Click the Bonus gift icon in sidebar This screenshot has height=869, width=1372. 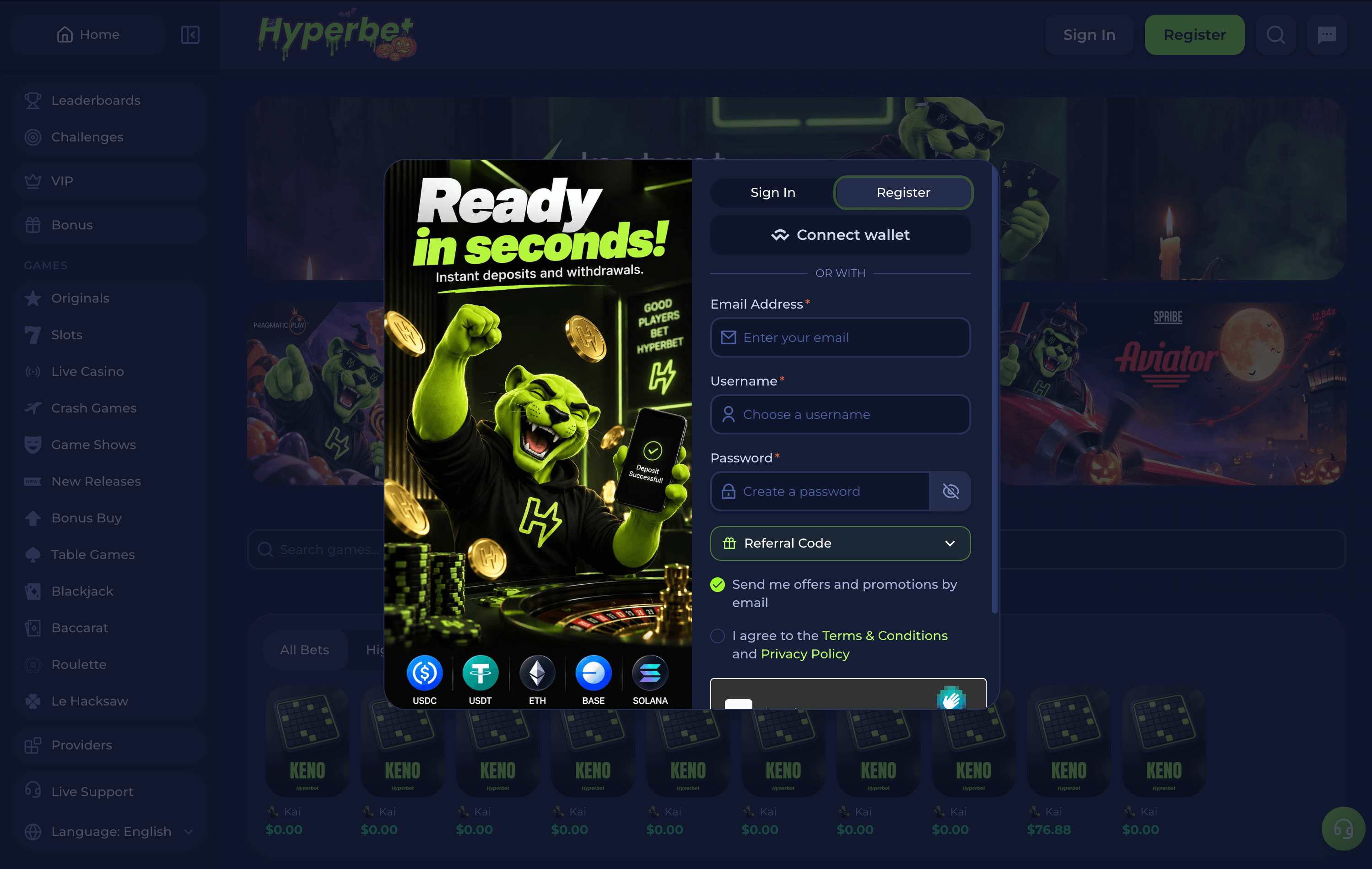tap(33, 225)
